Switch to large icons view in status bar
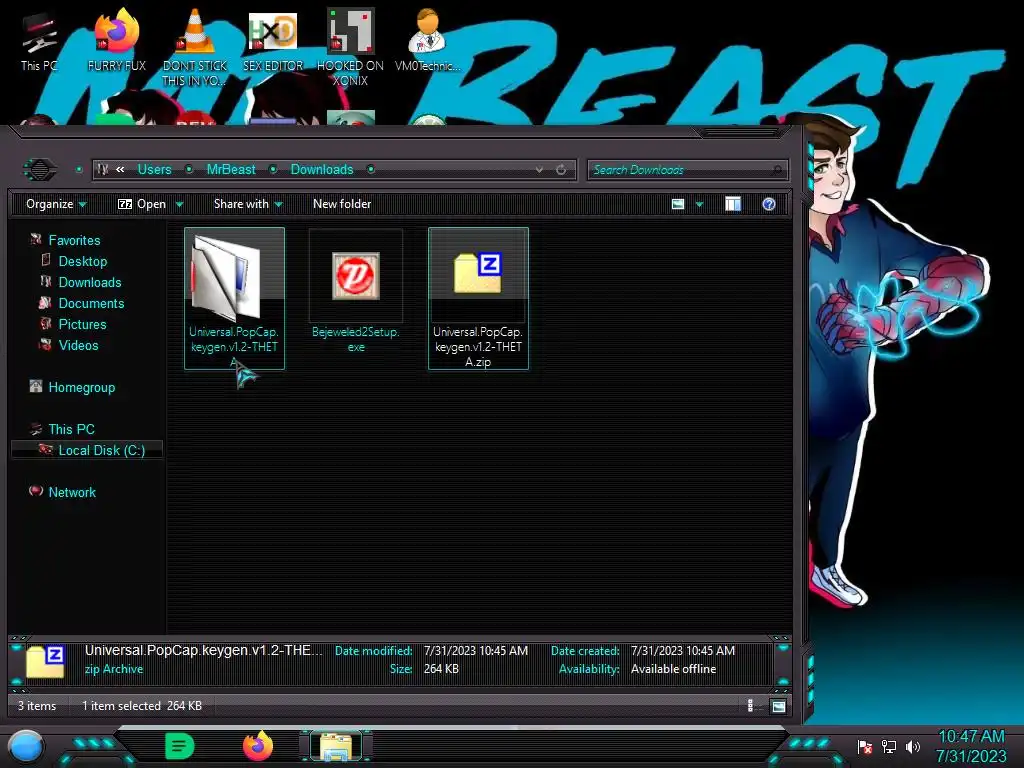 coord(778,706)
